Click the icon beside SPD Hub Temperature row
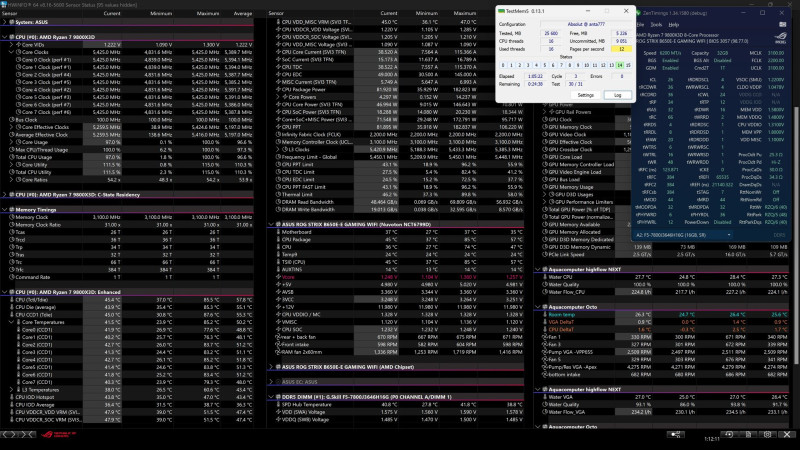Image resolution: width=800 pixels, height=450 pixels. 278,405
